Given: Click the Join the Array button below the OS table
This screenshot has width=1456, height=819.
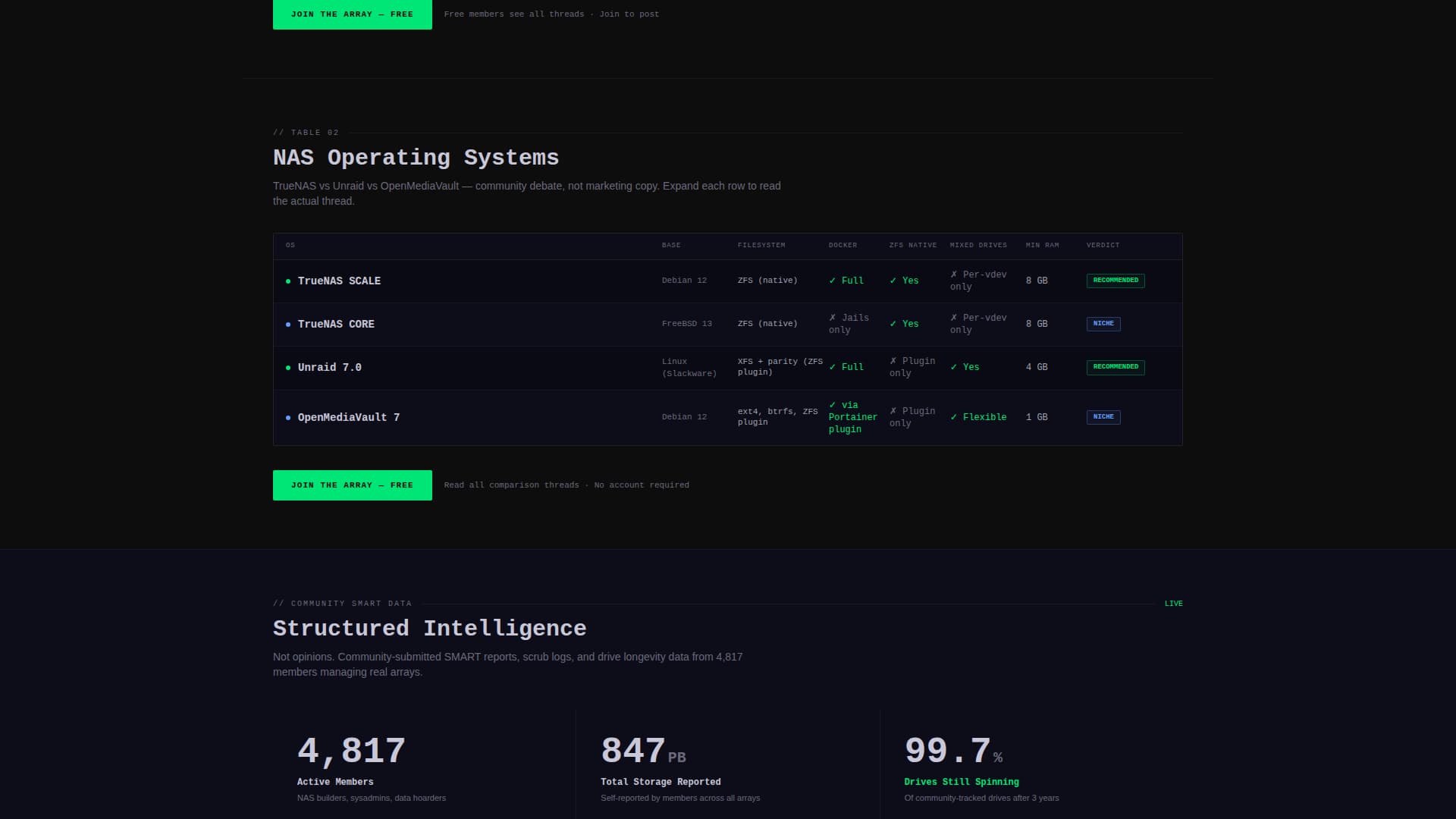Looking at the screenshot, I should tap(353, 485).
